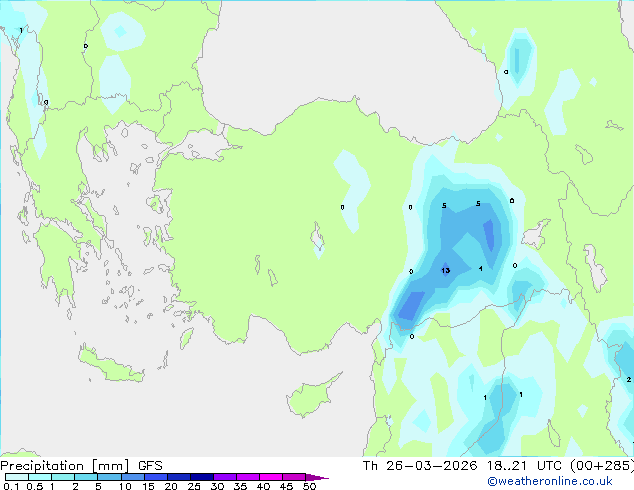This screenshot has width=634, height=490.
Task: Click the '30' label under the legend
Action: 218,486
